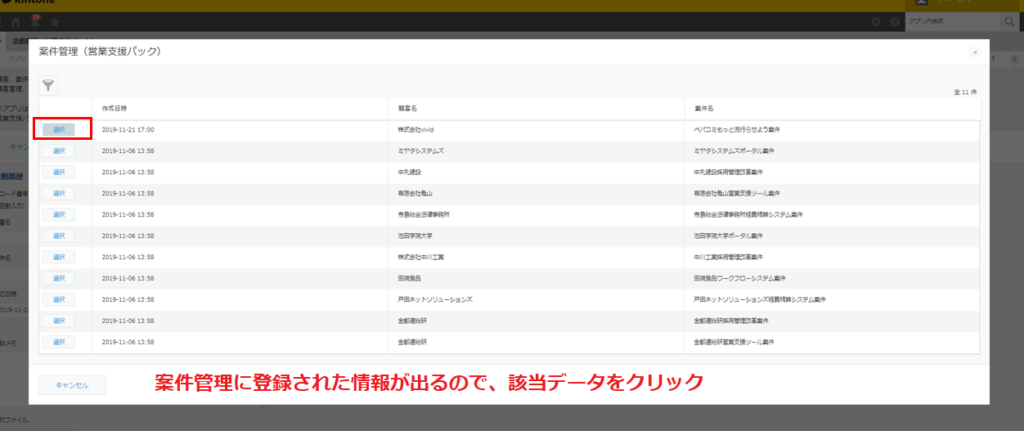Click the home icon in the top bar
The image size is (1024, 431).
(x=16, y=22)
